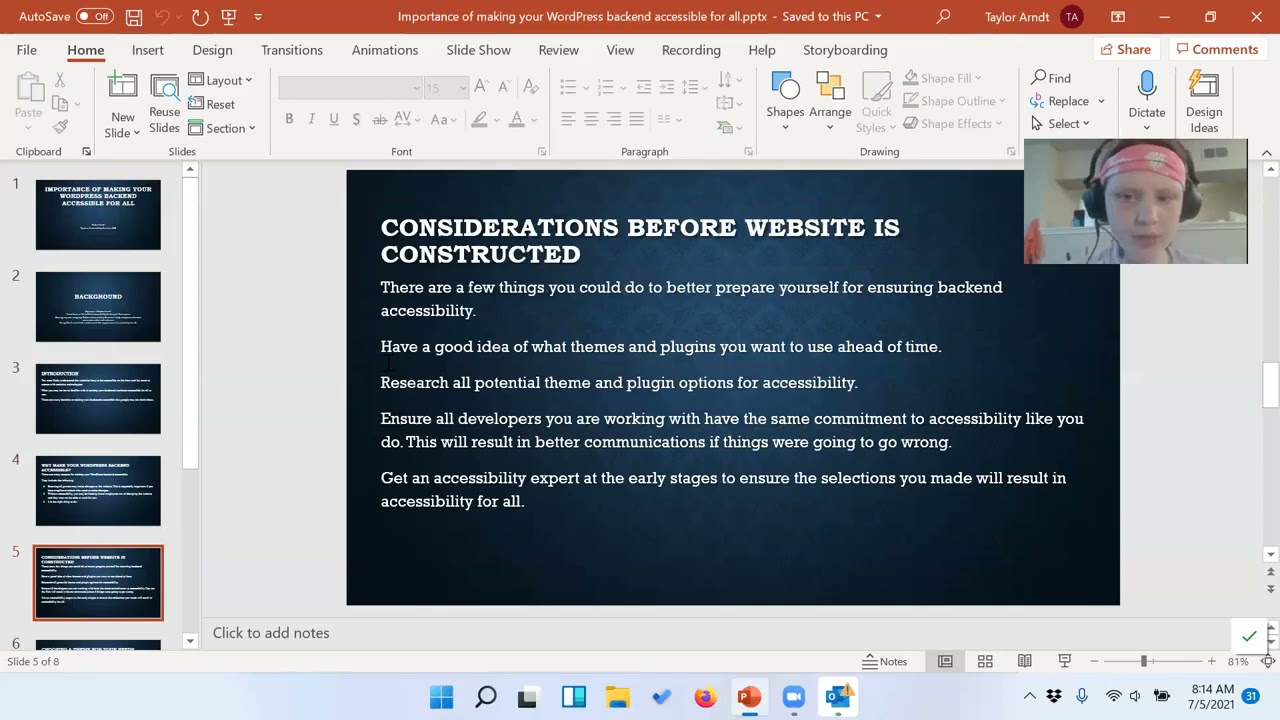Open Firefox from taskbar
The width and height of the screenshot is (1280, 720).
click(x=705, y=697)
